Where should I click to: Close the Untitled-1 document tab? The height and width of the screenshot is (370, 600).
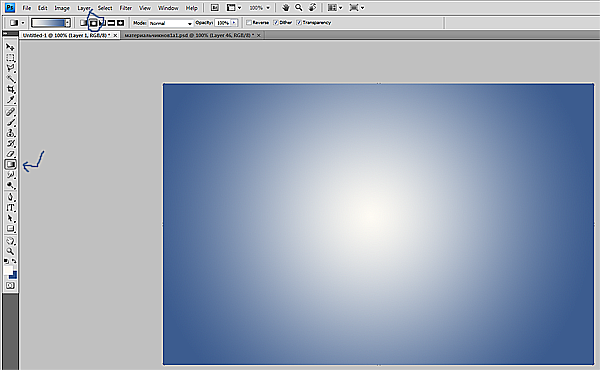pos(115,35)
